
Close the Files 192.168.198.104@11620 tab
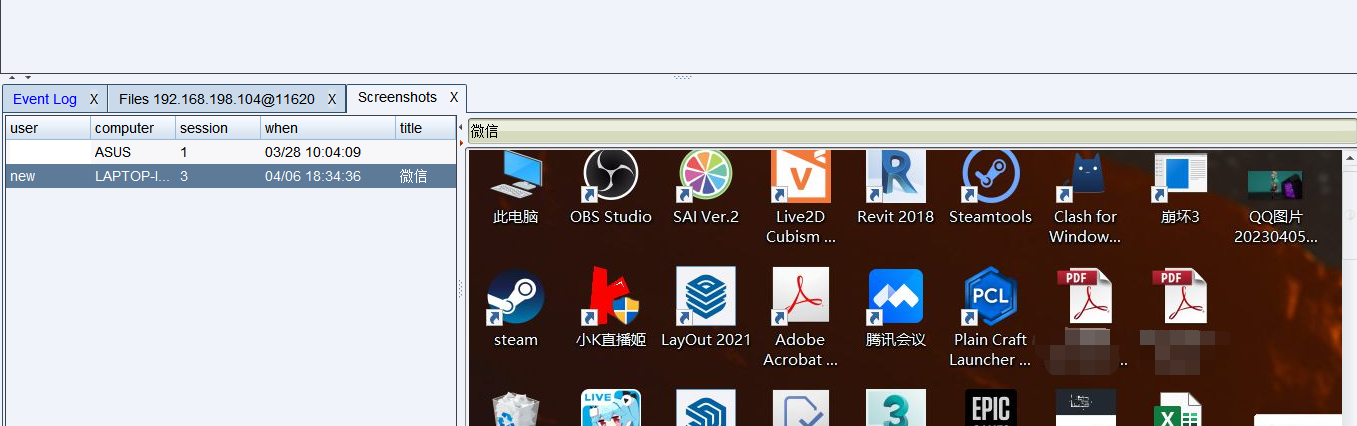click(332, 99)
